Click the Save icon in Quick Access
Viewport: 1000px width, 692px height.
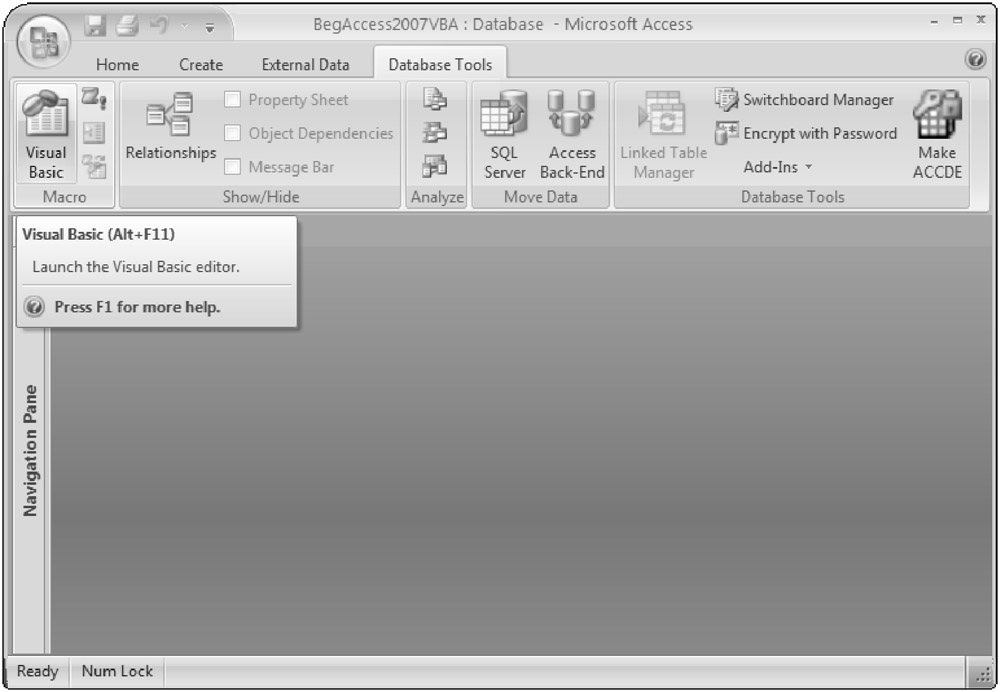[x=95, y=24]
